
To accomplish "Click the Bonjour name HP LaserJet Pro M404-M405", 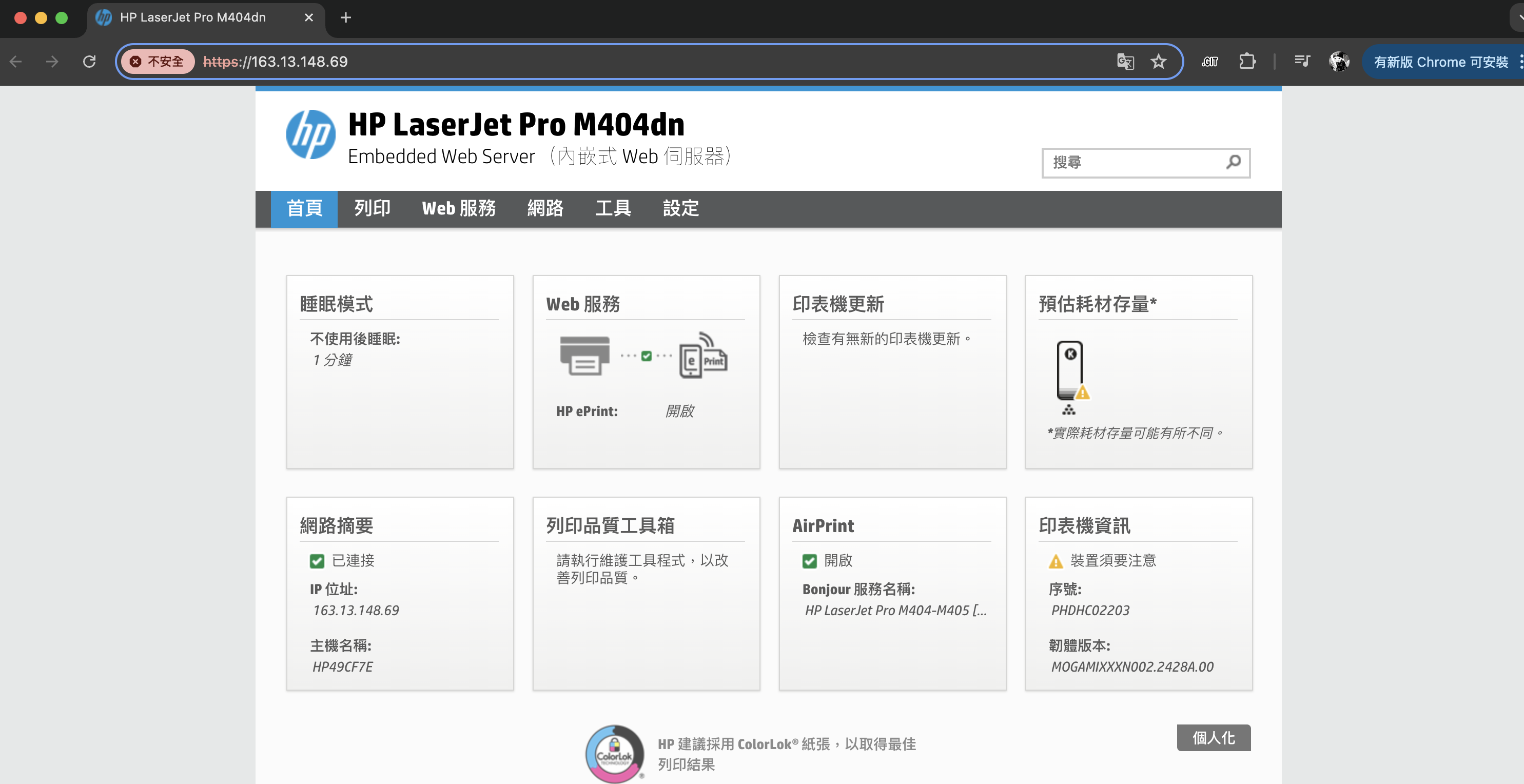I will tap(896, 610).
